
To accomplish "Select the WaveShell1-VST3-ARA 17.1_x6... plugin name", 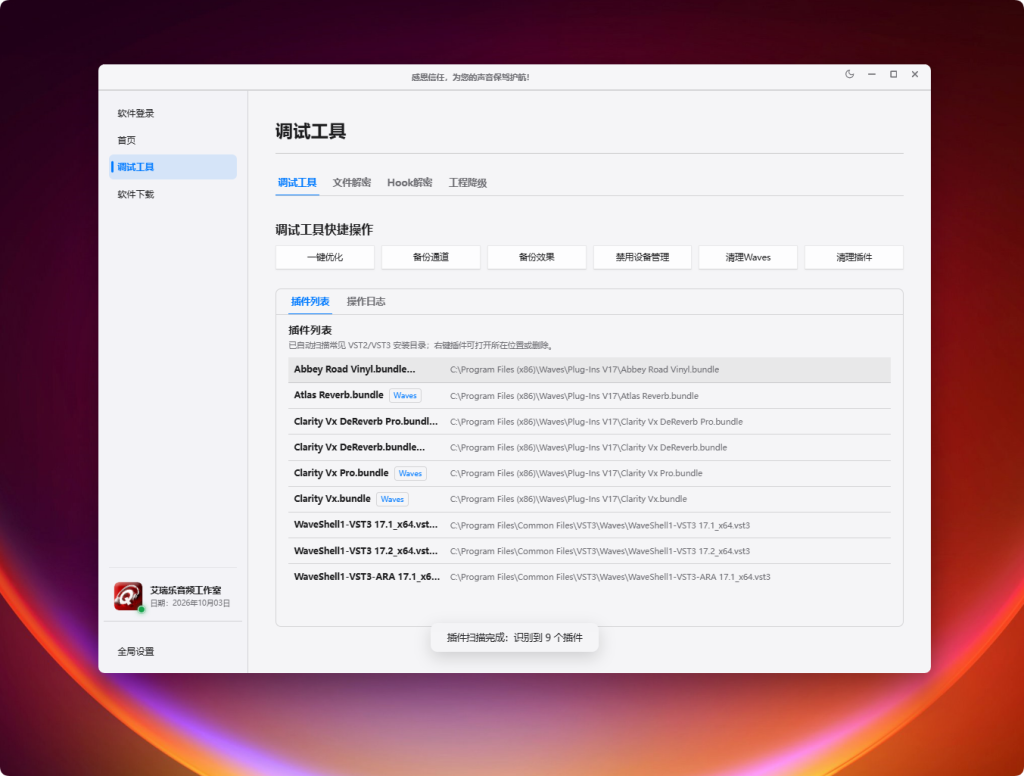I will coord(367,577).
